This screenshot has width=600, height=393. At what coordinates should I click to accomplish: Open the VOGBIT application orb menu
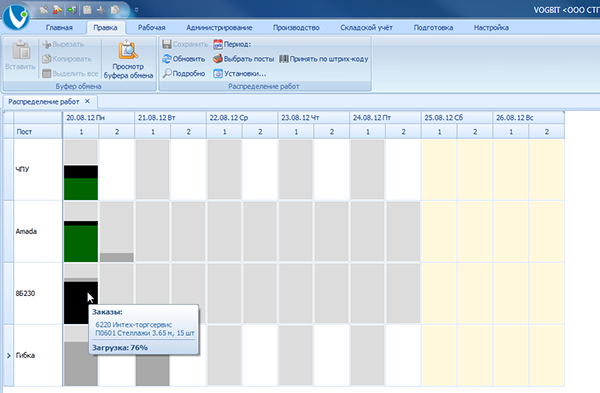(x=15, y=16)
